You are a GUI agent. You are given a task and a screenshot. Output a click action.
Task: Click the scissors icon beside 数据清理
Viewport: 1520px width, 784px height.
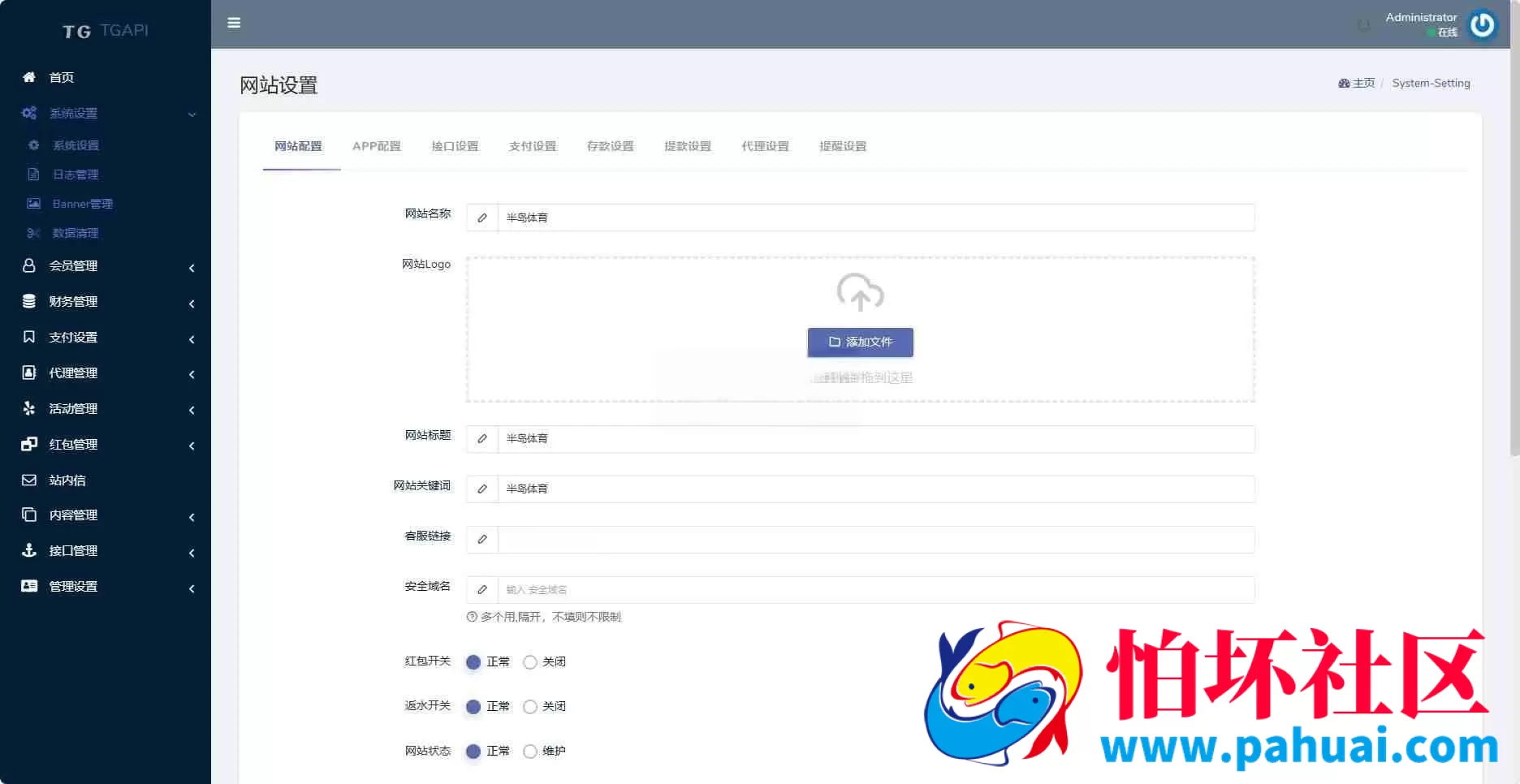[34, 233]
